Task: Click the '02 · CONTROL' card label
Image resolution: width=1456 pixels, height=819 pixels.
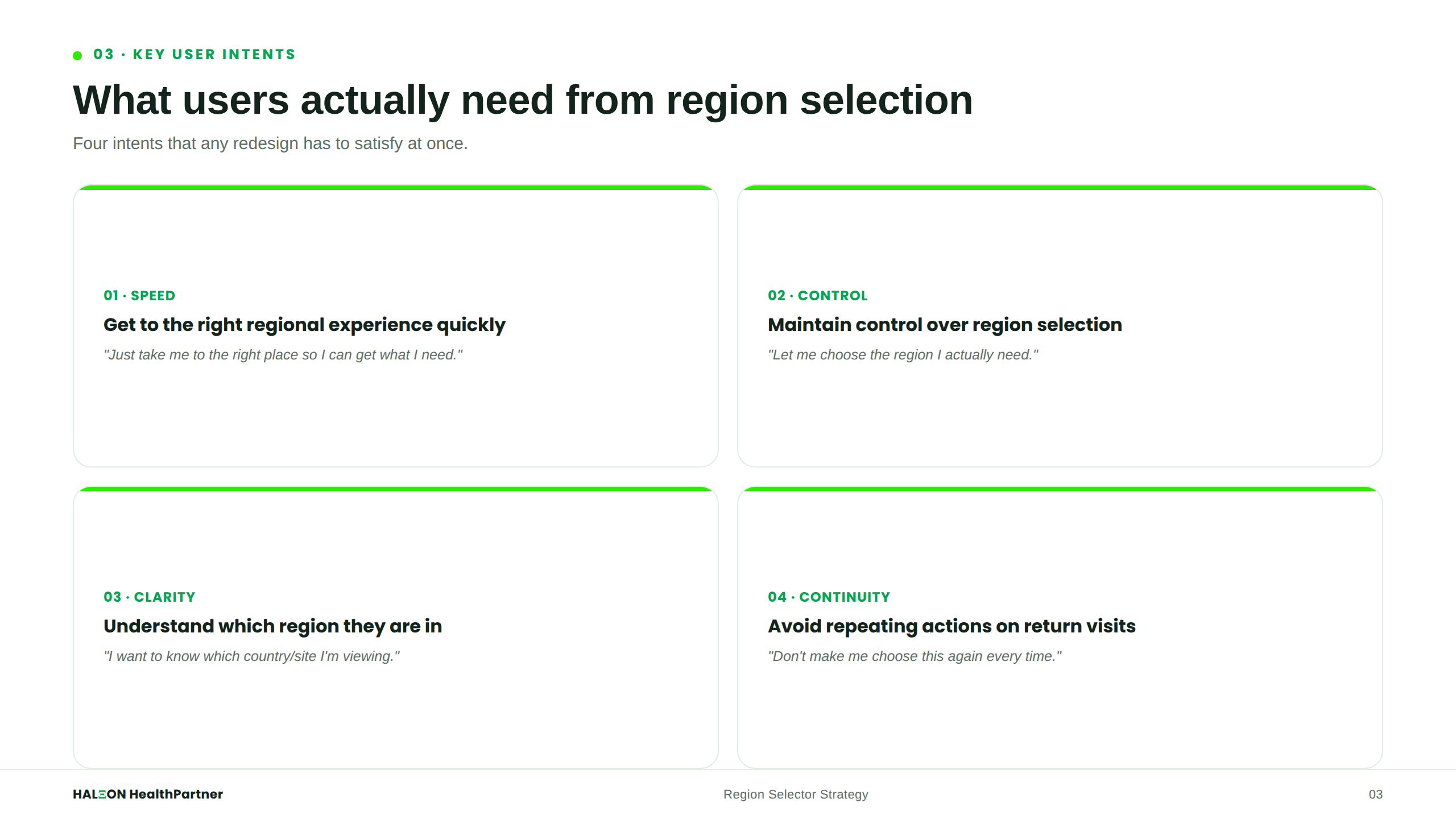Action: tap(818, 296)
